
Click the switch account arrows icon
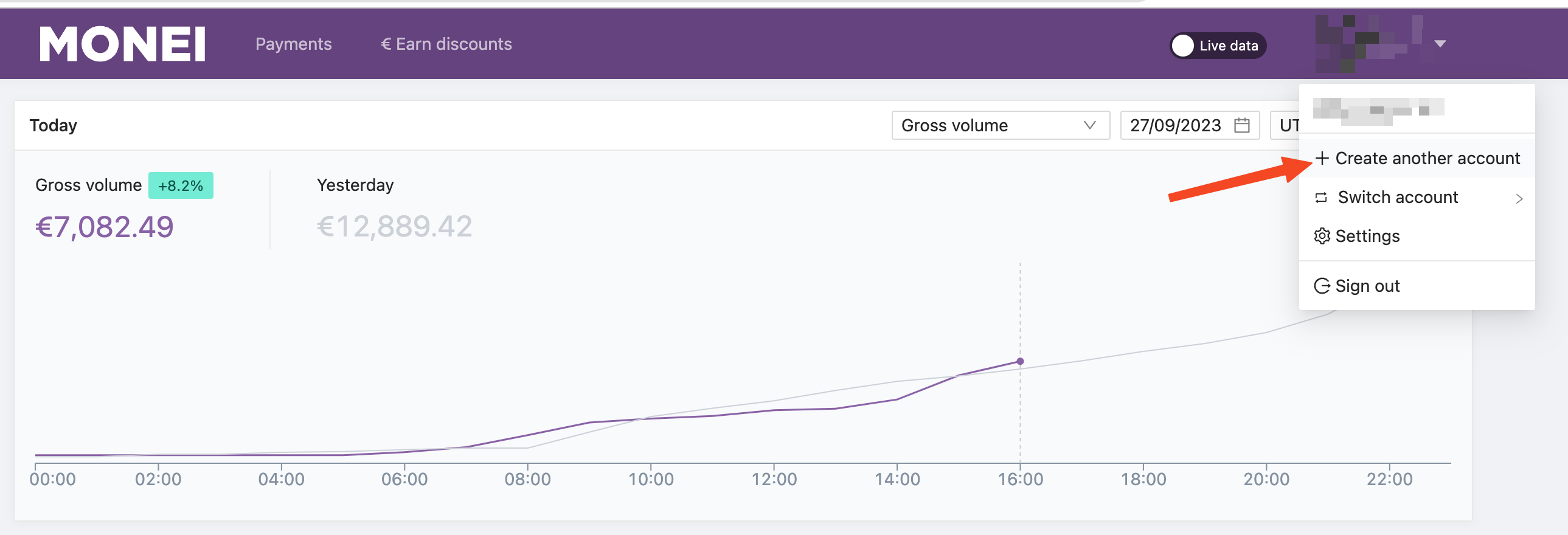(1321, 198)
